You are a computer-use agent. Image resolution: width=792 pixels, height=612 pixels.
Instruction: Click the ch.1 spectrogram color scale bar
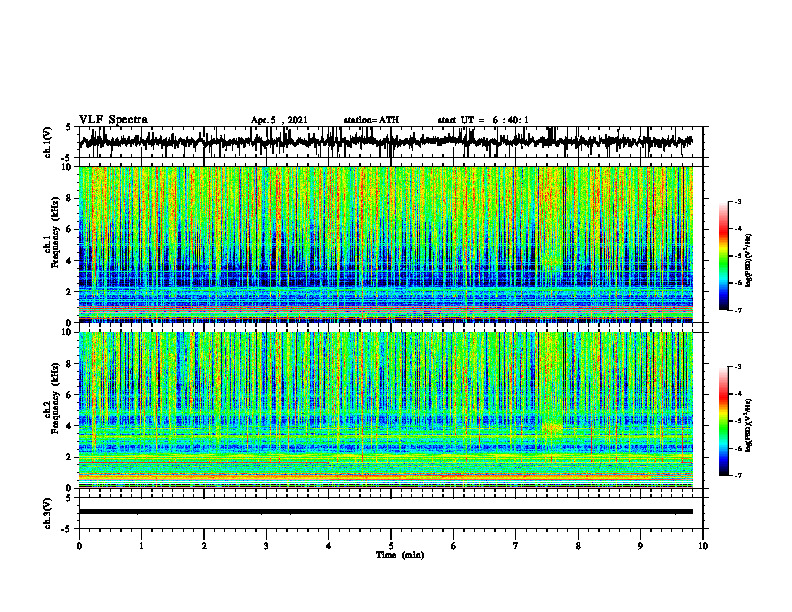click(723, 256)
